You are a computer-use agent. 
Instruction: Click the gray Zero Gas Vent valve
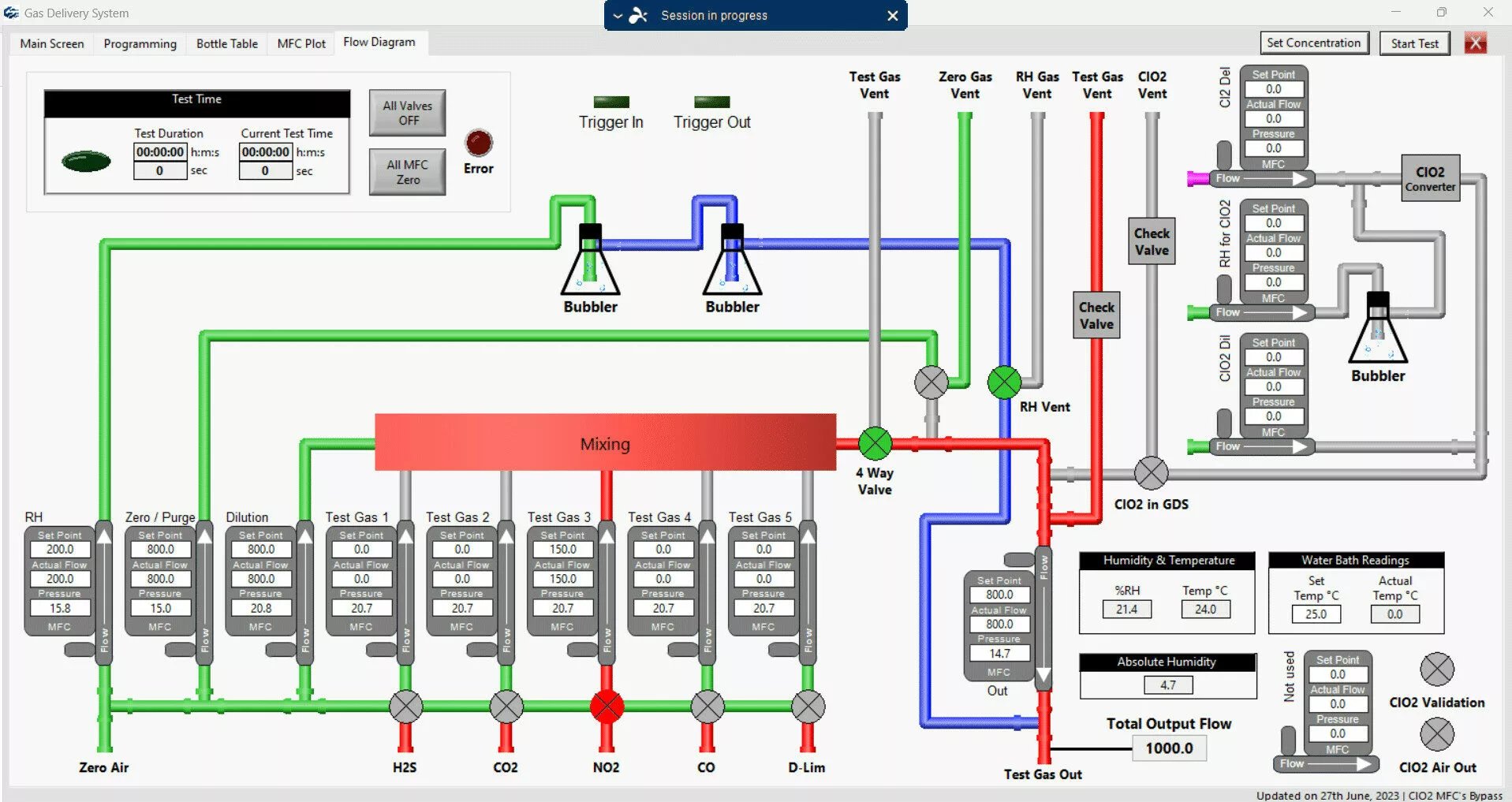931,382
